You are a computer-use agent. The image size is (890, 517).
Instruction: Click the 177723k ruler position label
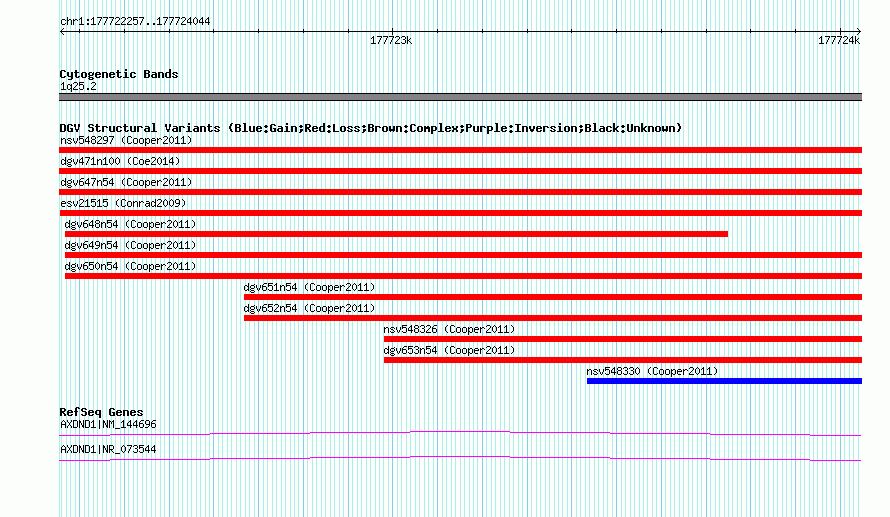click(x=391, y=40)
